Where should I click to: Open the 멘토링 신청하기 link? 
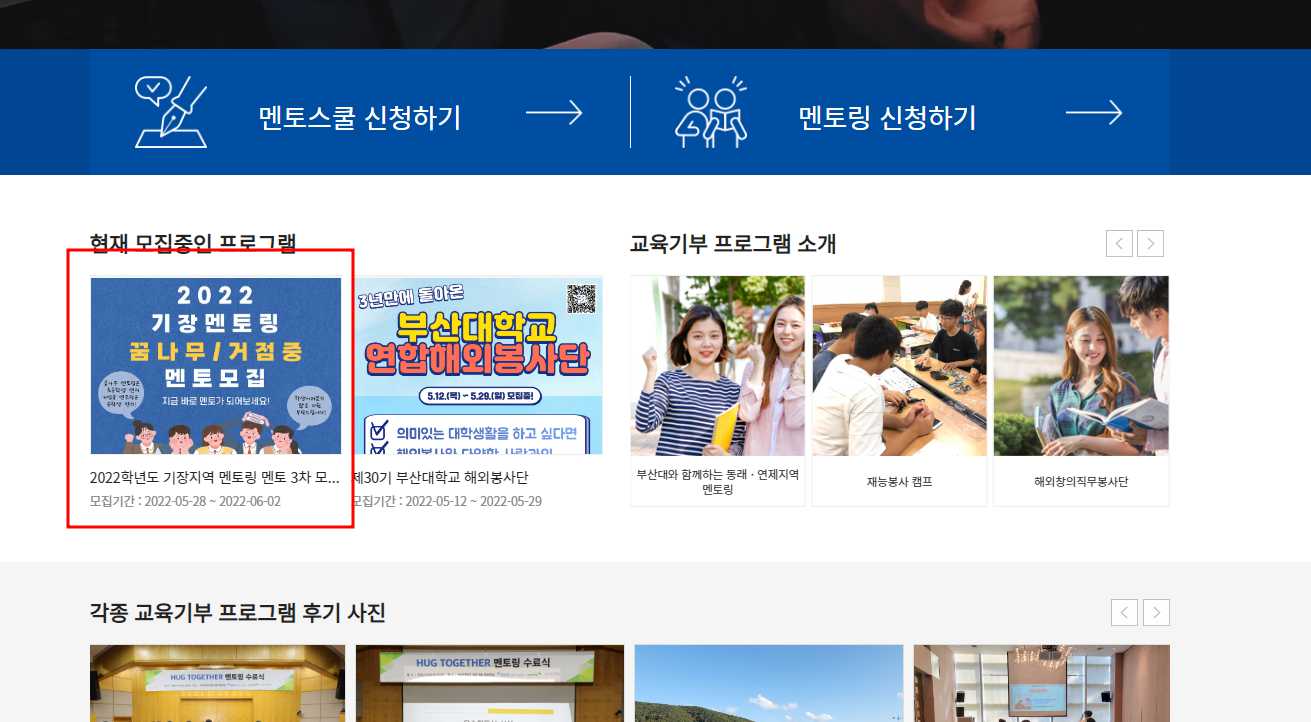887,117
